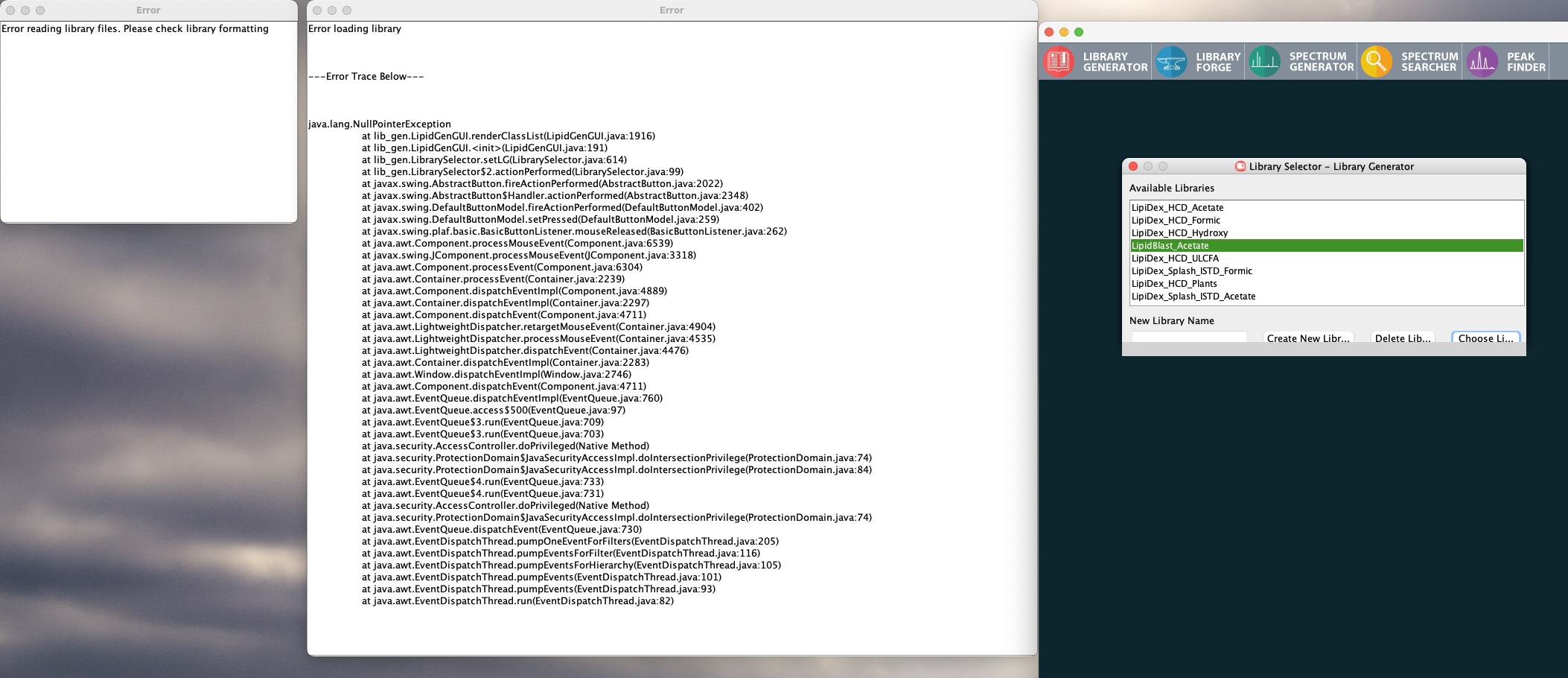This screenshot has width=1568, height=678.
Task: Click the Delete Library button
Action: [1402, 338]
